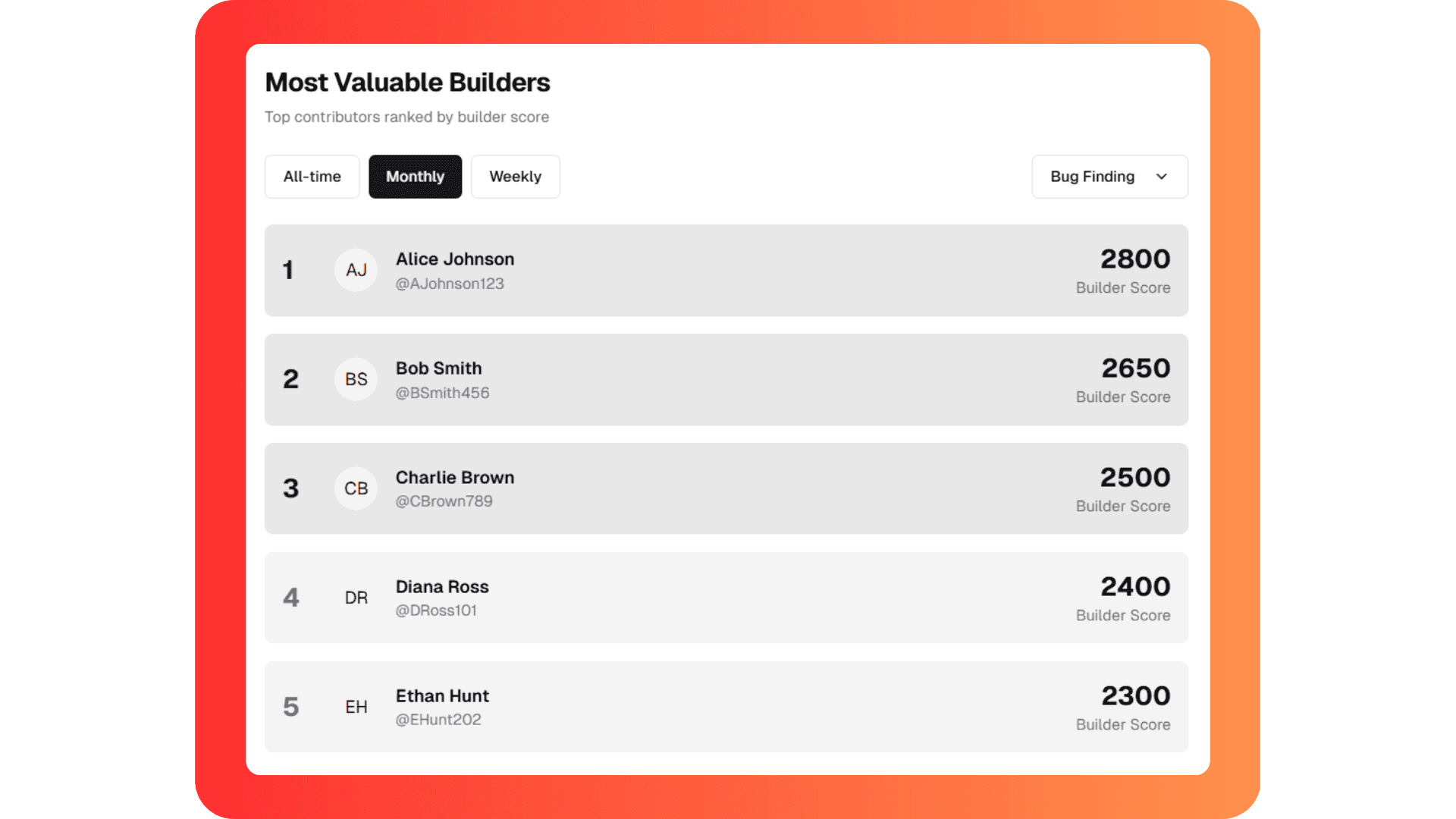Click Ethan Hunt's 2300 builder score
The image size is (1456, 819).
click(1135, 696)
